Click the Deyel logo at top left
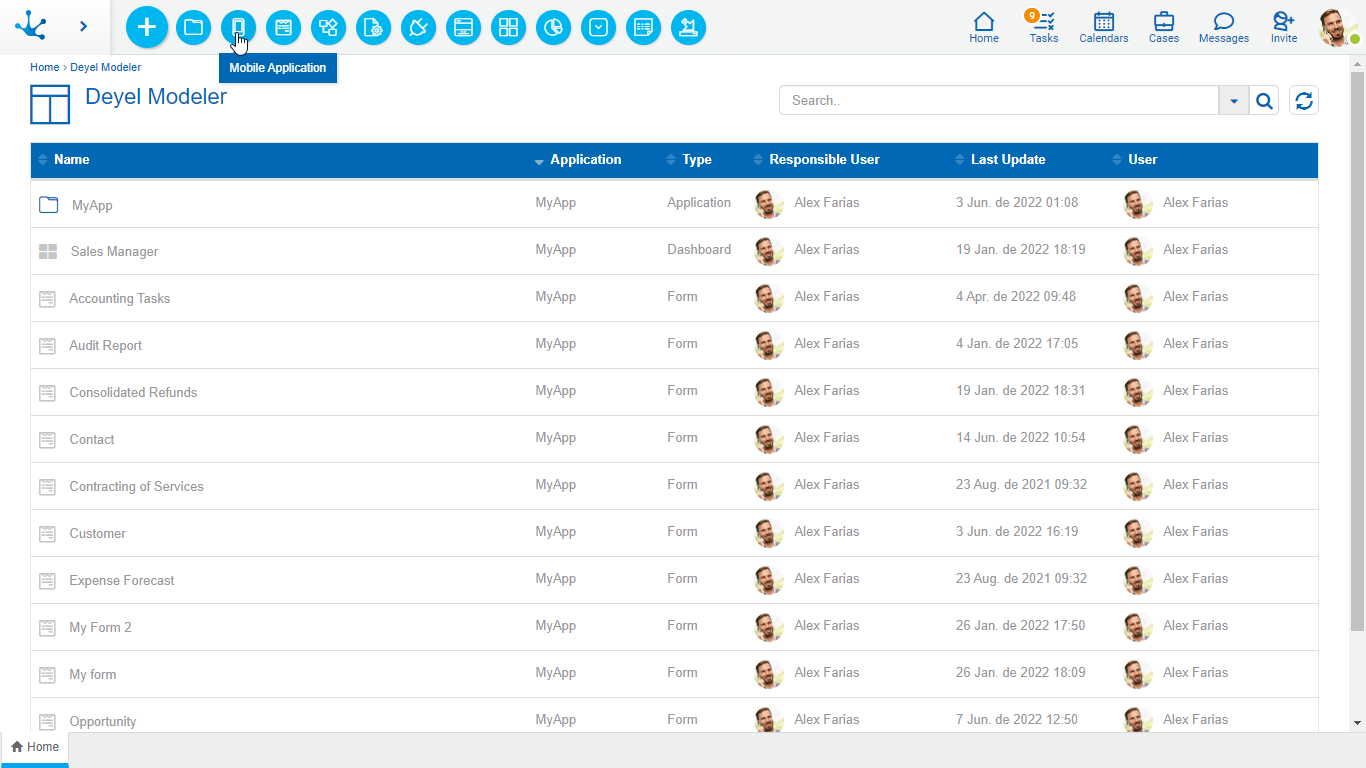 pyautogui.click(x=31, y=26)
